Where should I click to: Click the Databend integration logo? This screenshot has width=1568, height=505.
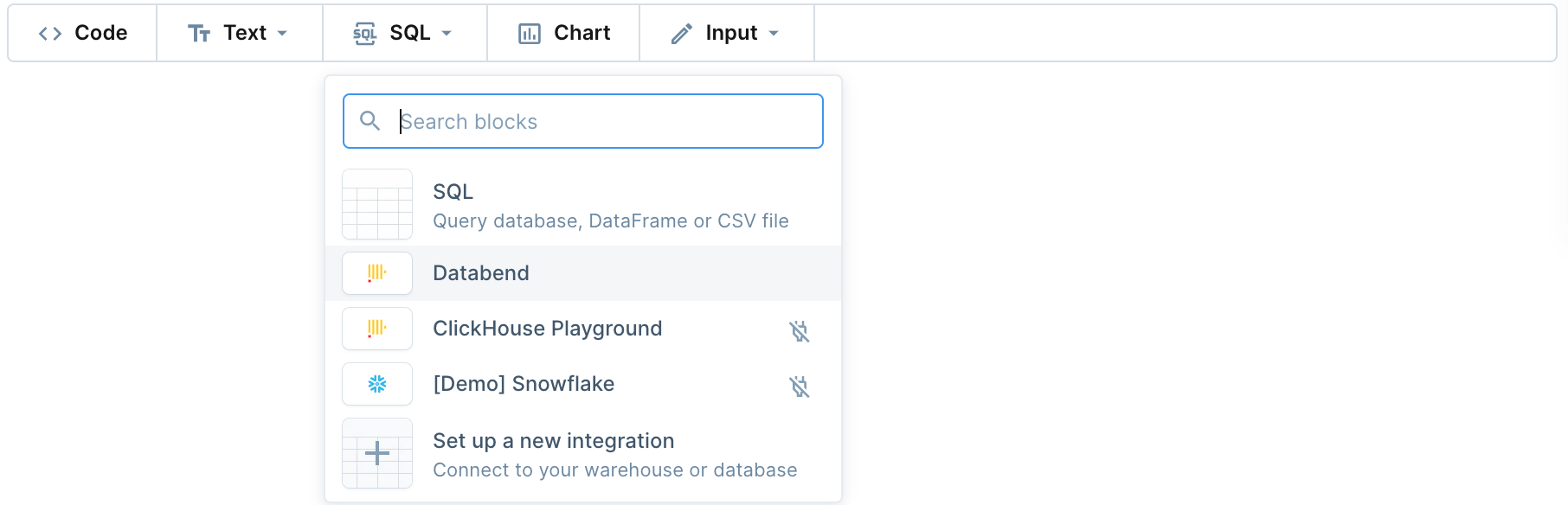[377, 273]
